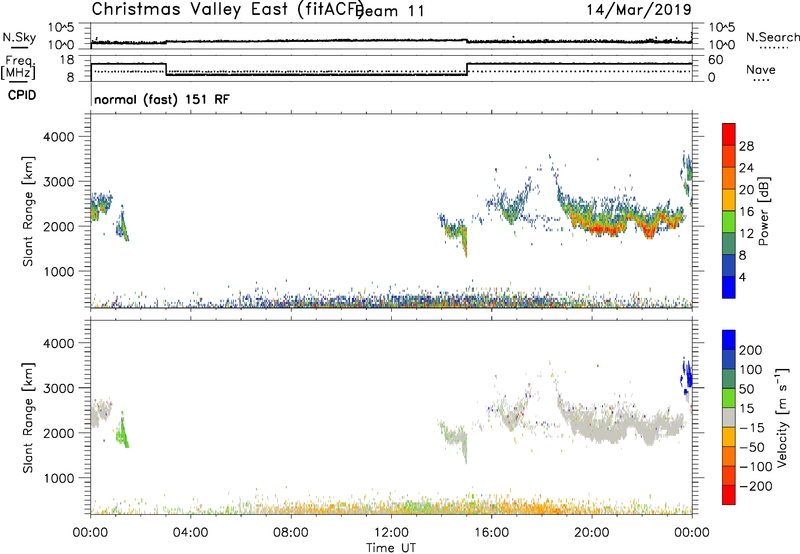Pick the bright blue bottom Power colorbar segment
The width and height of the screenshot is (800, 554).
[x=729, y=287]
